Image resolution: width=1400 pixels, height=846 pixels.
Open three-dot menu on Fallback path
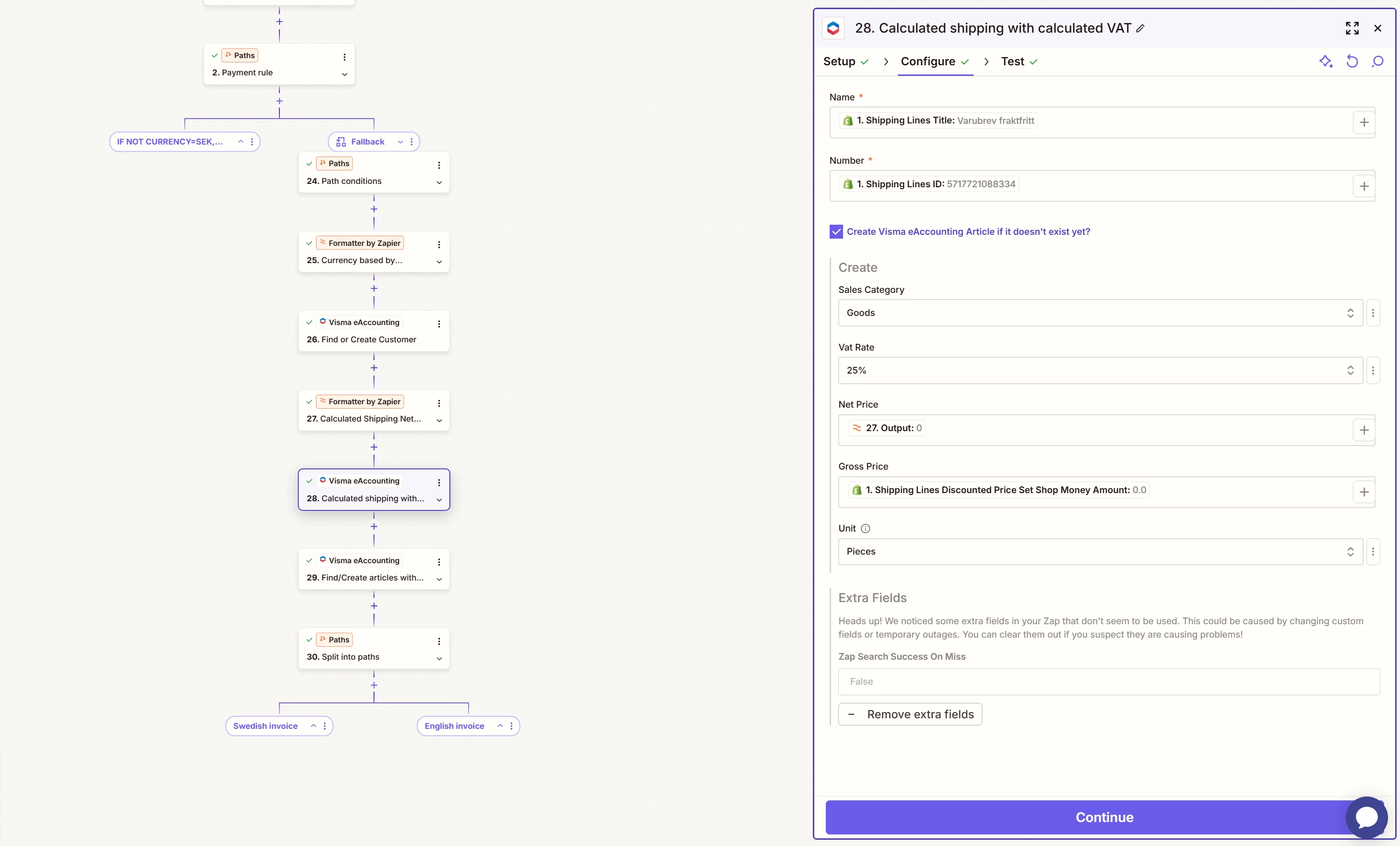point(412,142)
